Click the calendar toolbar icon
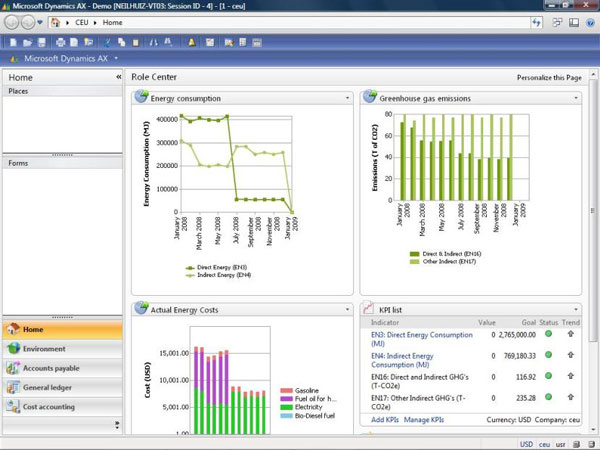The height and width of the screenshot is (450, 600). coord(257,43)
